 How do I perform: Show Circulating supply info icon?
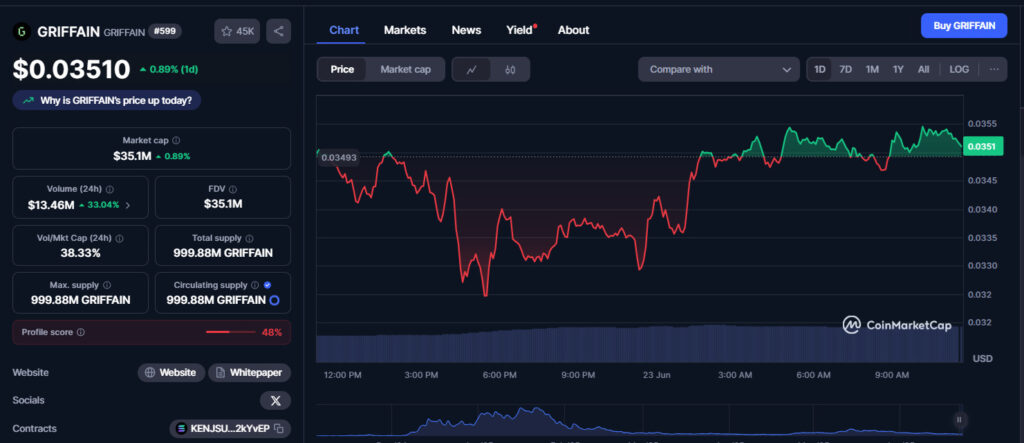click(x=256, y=285)
